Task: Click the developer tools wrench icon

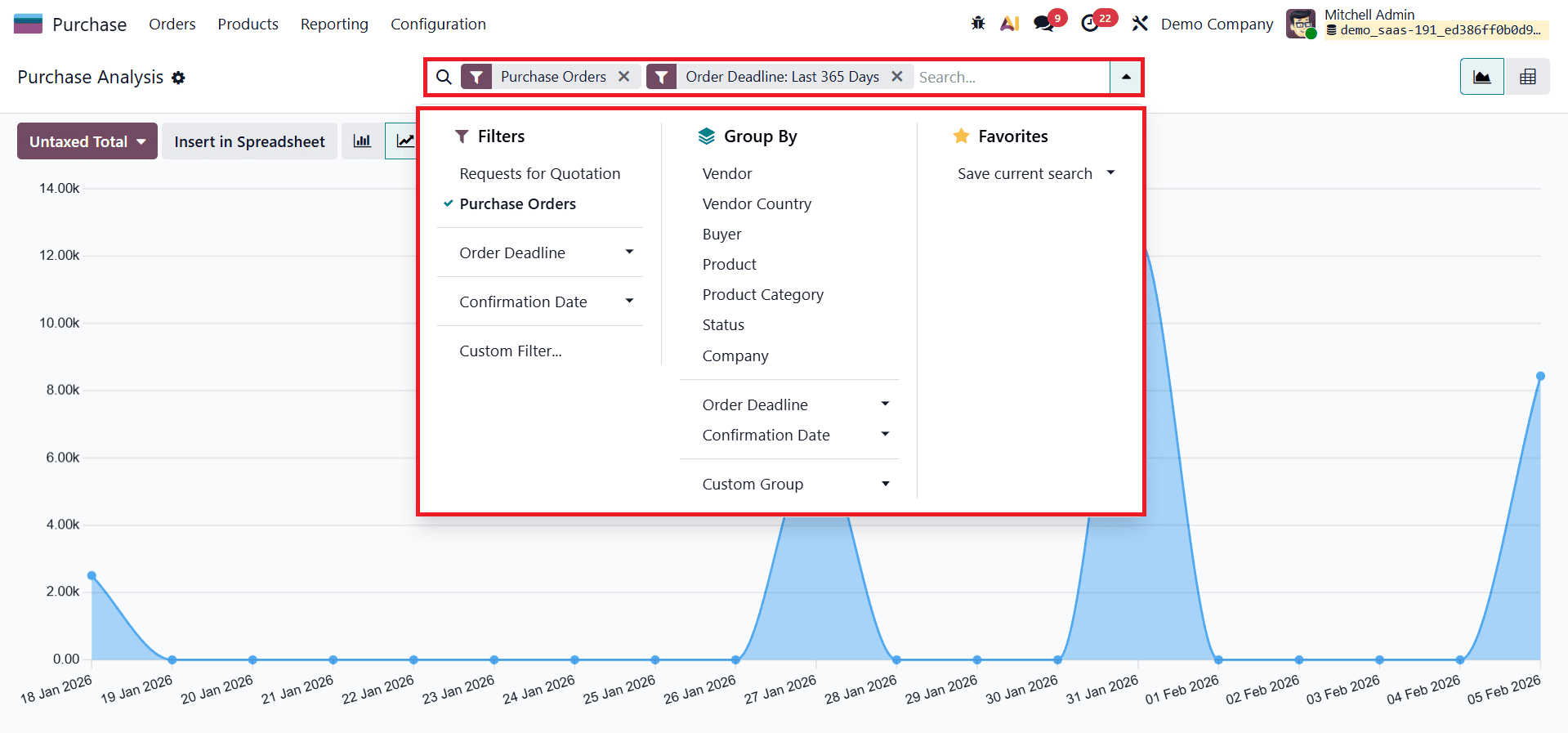Action: tap(1140, 24)
